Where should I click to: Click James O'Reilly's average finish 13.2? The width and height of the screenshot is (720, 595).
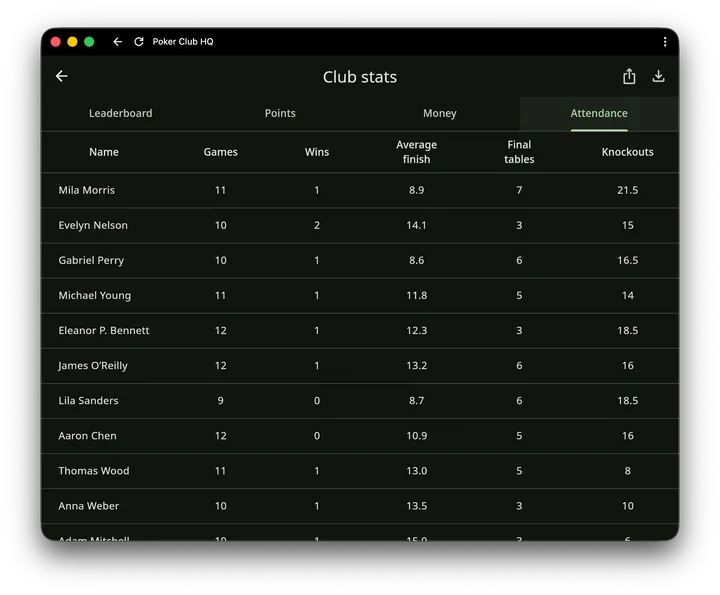[416, 366]
